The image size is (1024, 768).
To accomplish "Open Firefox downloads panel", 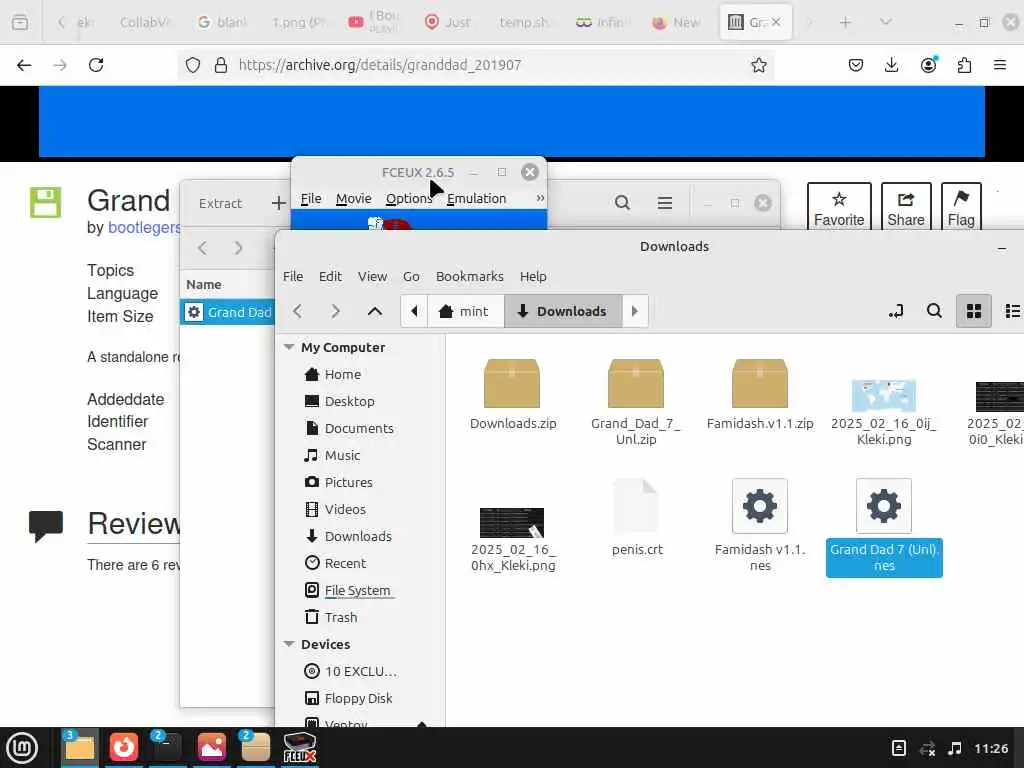I will [x=891, y=65].
